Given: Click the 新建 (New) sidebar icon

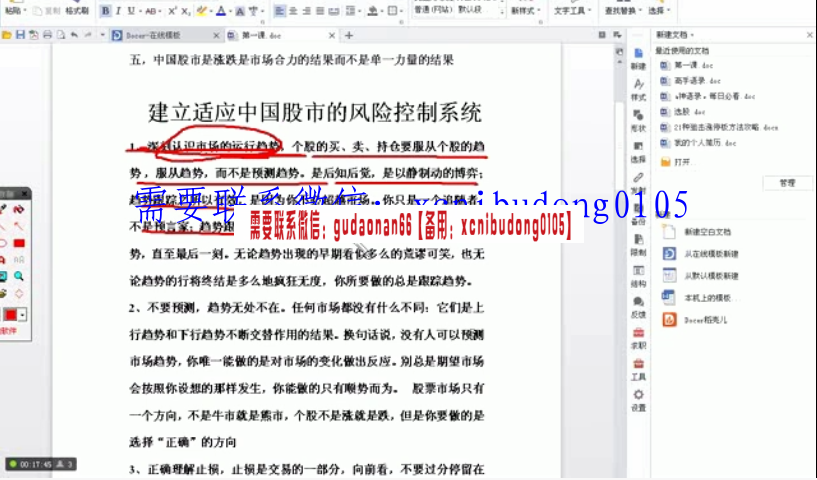Looking at the screenshot, I should click(x=638, y=56).
